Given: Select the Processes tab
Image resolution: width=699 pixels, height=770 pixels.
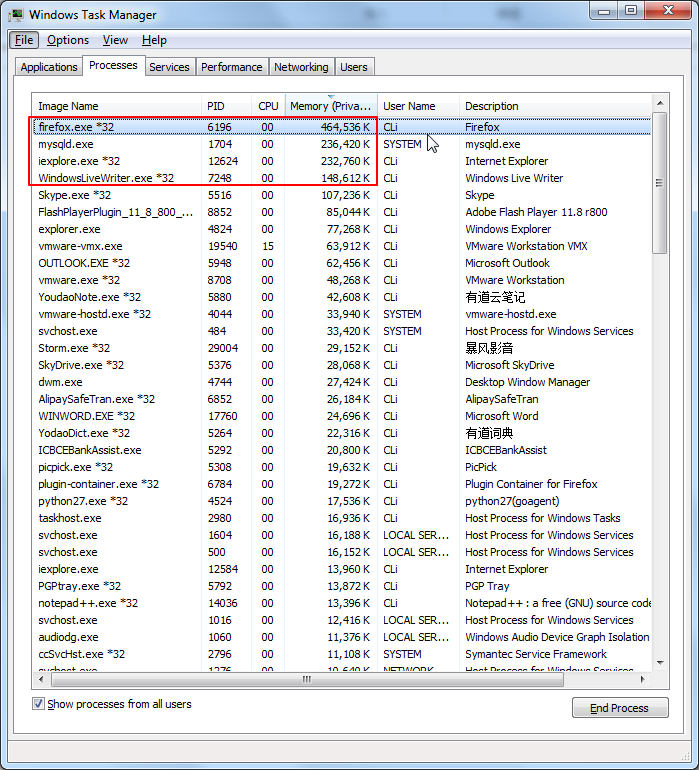Looking at the screenshot, I should click(x=113, y=65).
